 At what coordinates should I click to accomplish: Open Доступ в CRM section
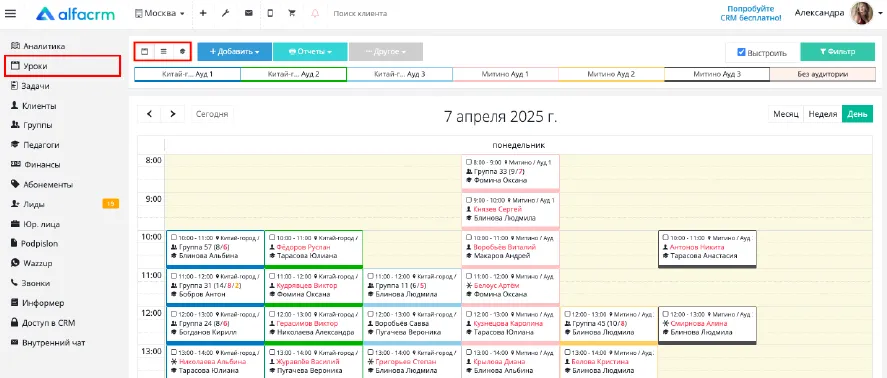[x=43, y=323]
